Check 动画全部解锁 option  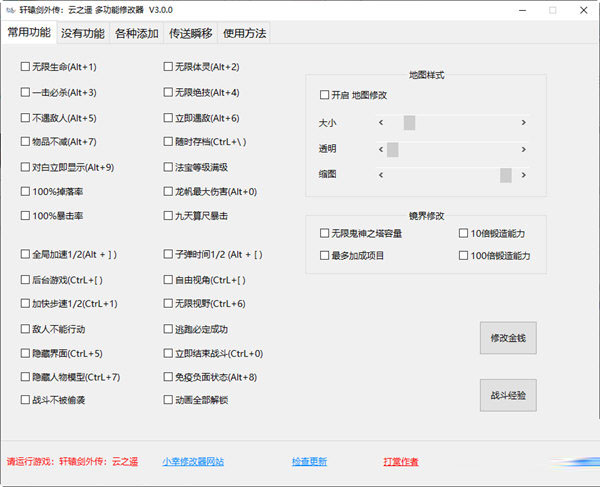click(168, 400)
